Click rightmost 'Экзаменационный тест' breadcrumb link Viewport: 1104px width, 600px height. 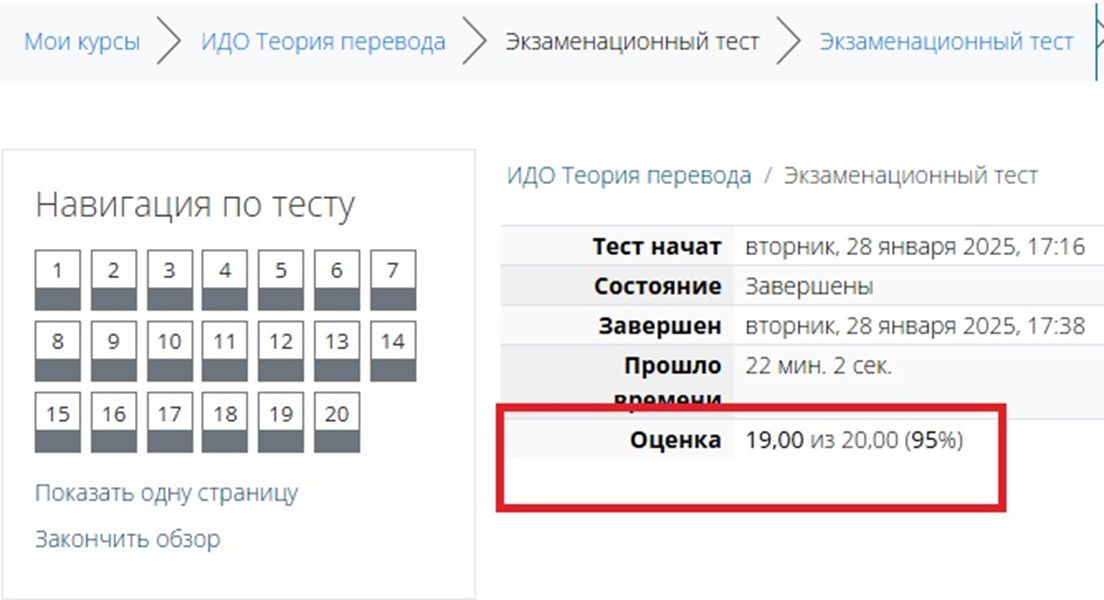[946, 42]
